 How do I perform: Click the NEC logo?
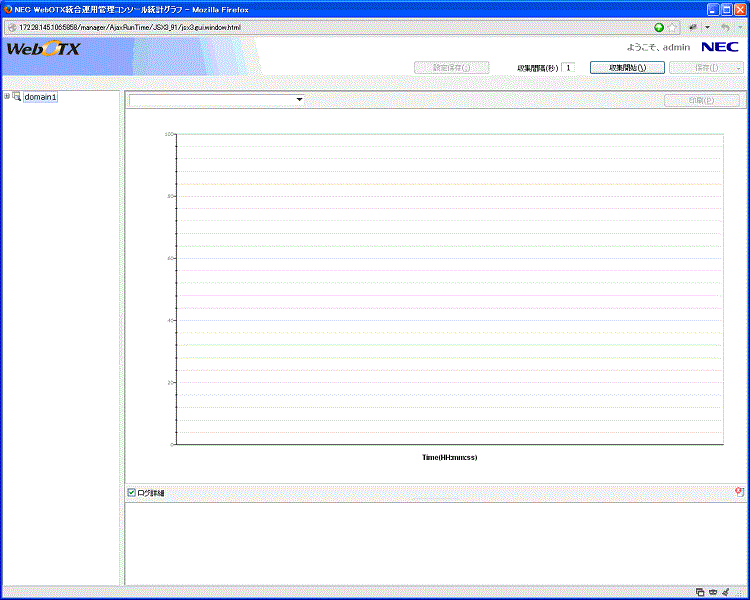(x=720, y=47)
